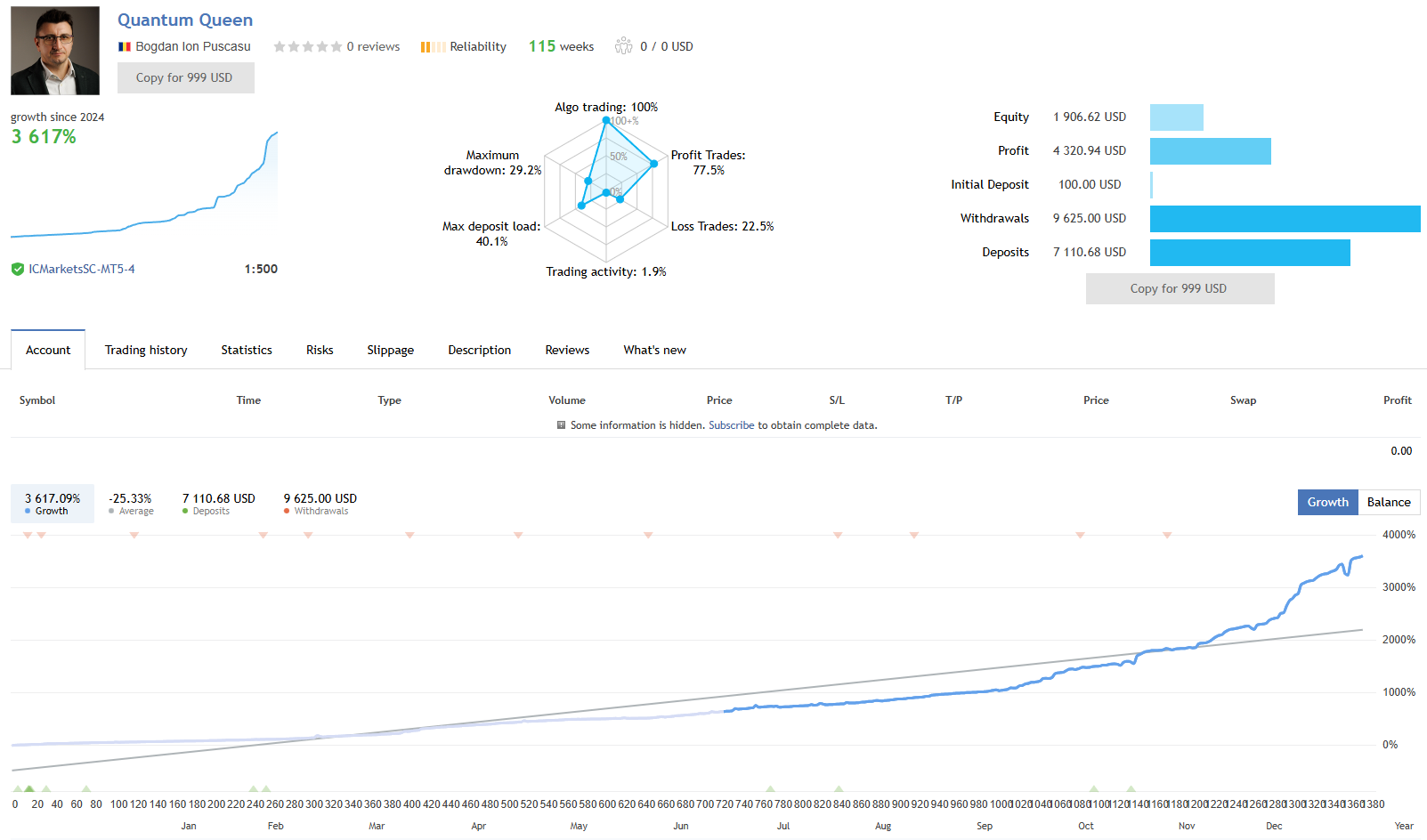Viewport: 1427px width, 840px height.
Task: Open the Risks tab
Action: point(320,350)
